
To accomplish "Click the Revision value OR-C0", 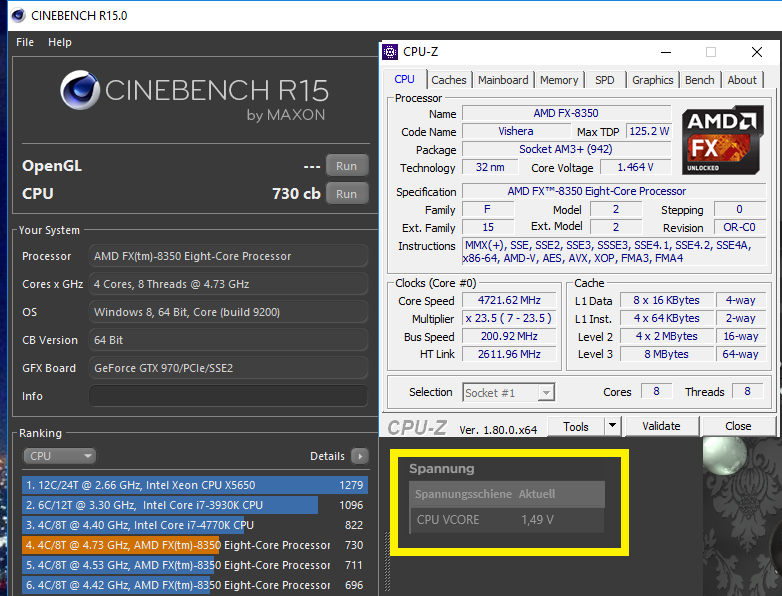I will click(740, 227).
